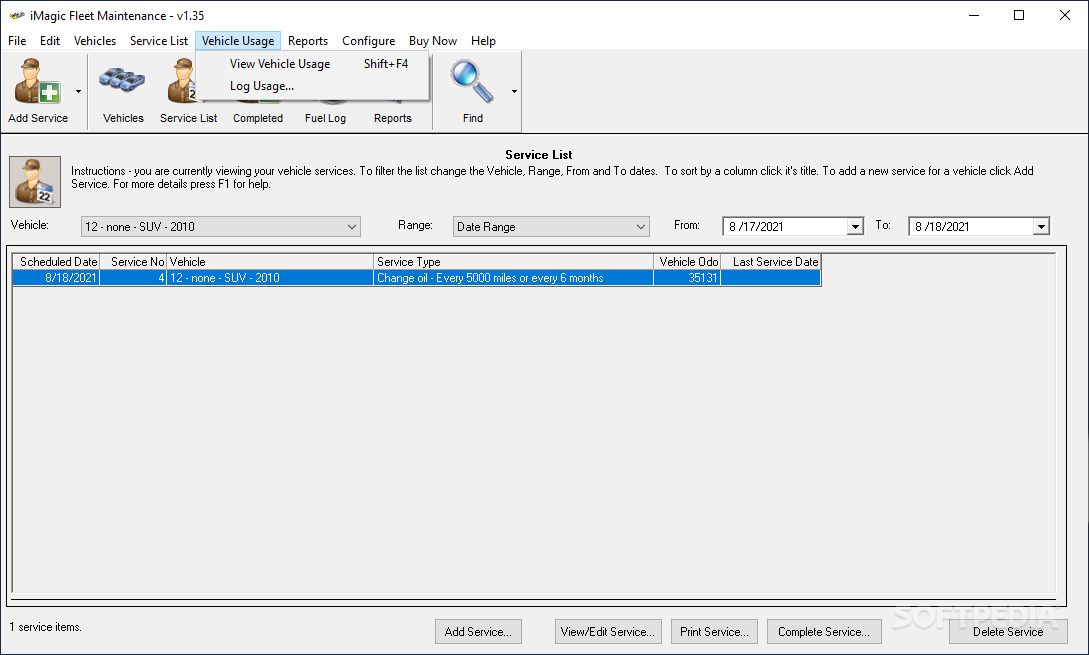Open the Service List menu
This screenshot has width=1089, height=655.
[159, 41]
